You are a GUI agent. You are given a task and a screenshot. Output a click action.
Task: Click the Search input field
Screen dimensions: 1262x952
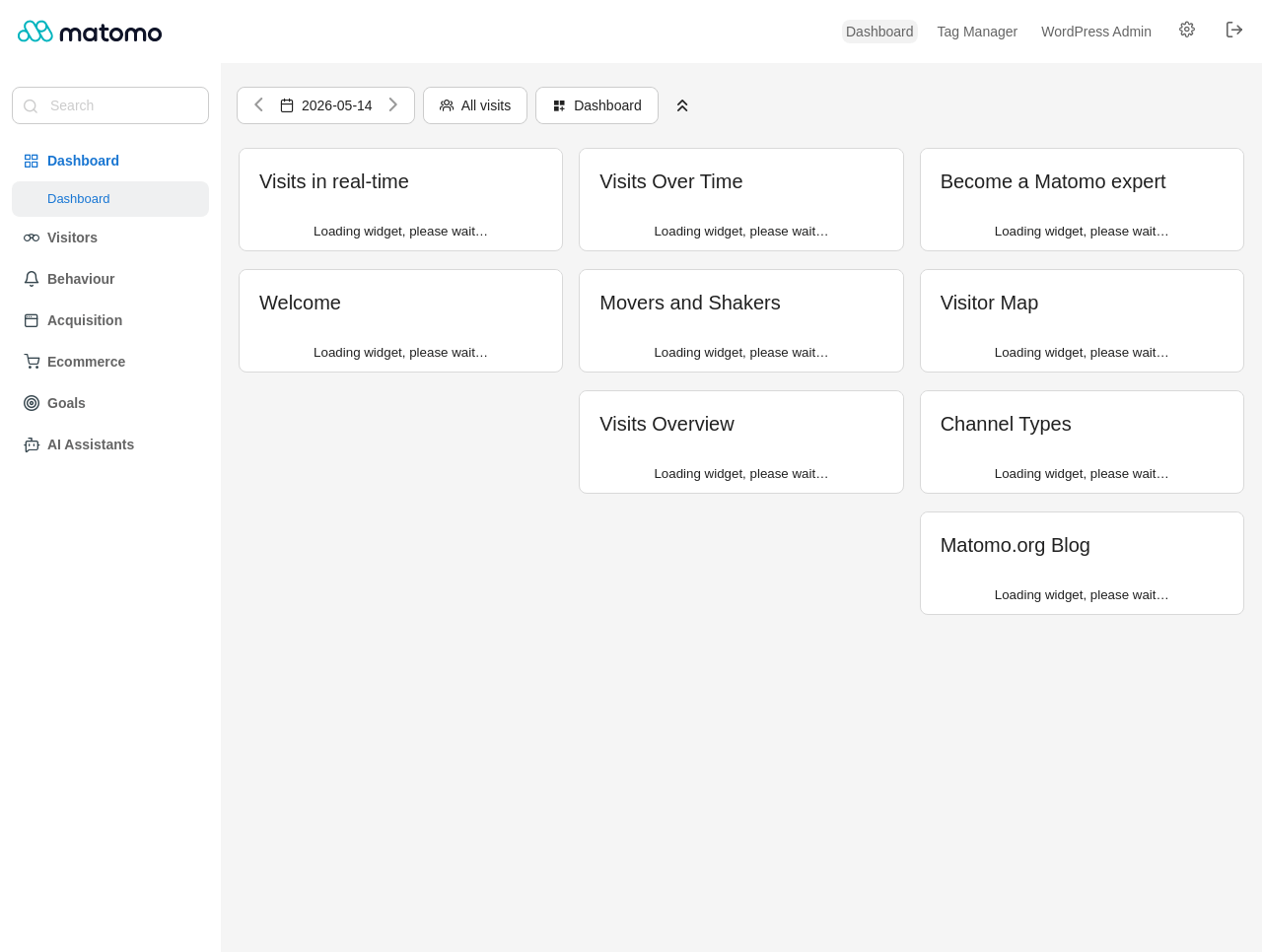point(110,105)
